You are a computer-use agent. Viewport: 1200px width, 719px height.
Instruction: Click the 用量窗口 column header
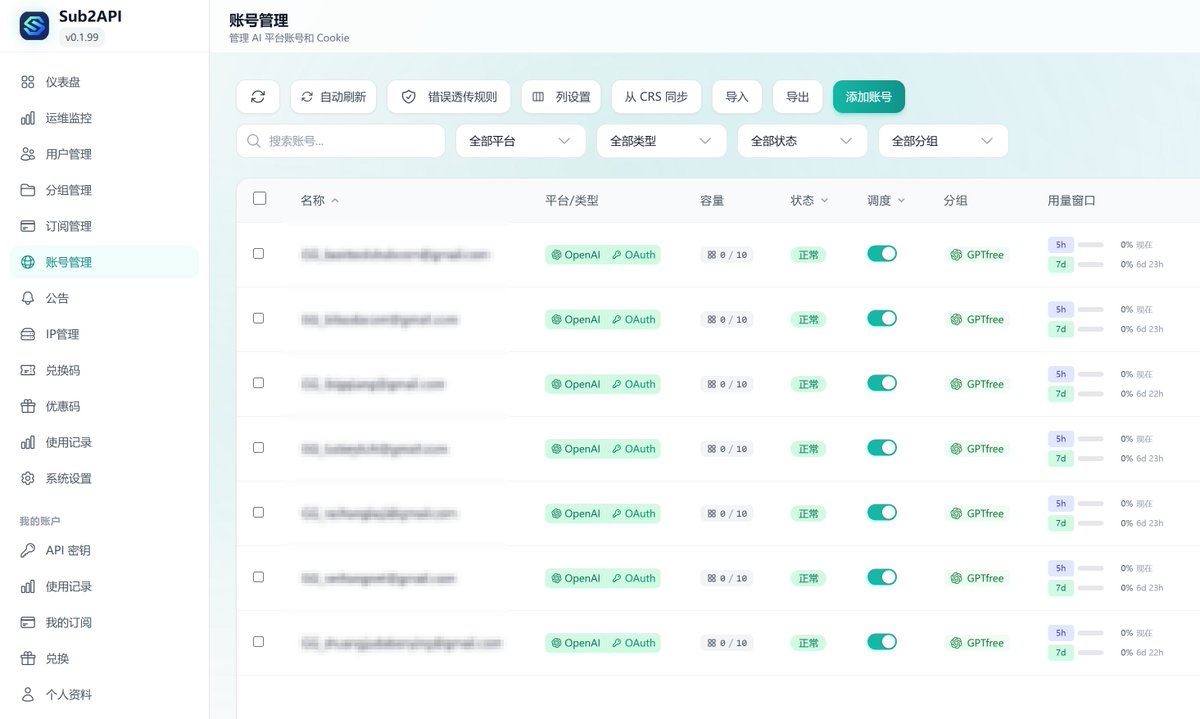tap(1072, 200)
